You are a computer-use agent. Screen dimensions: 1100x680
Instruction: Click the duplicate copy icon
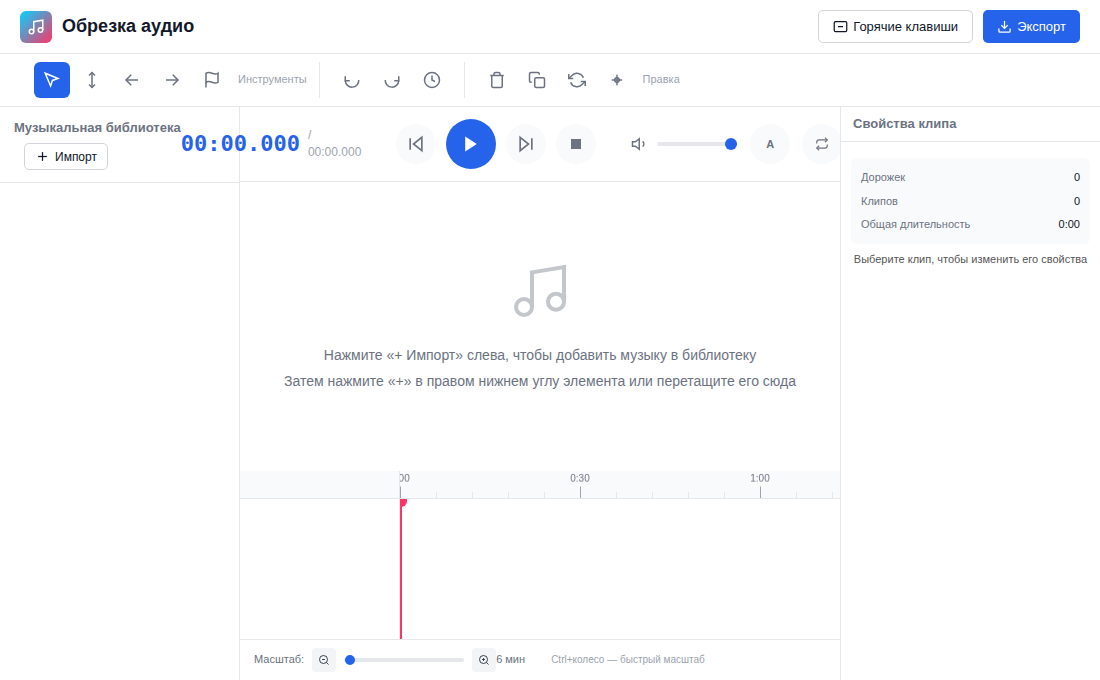[x=537, y=80]
